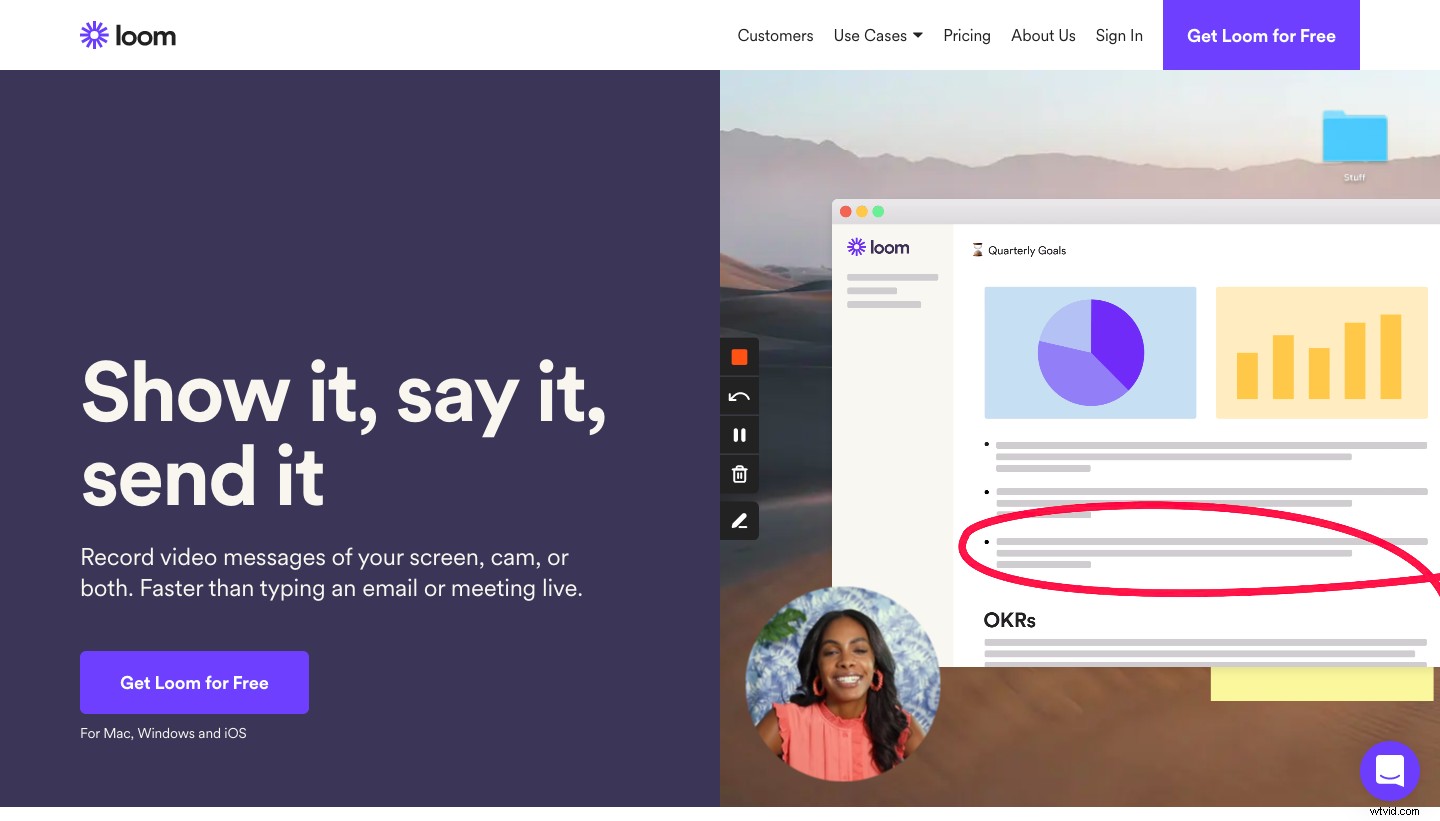The height and width of the screenshot is (821, 1440).
Task: Click the presenter's circular camera bubble
Action: click(x=842, y=683)
